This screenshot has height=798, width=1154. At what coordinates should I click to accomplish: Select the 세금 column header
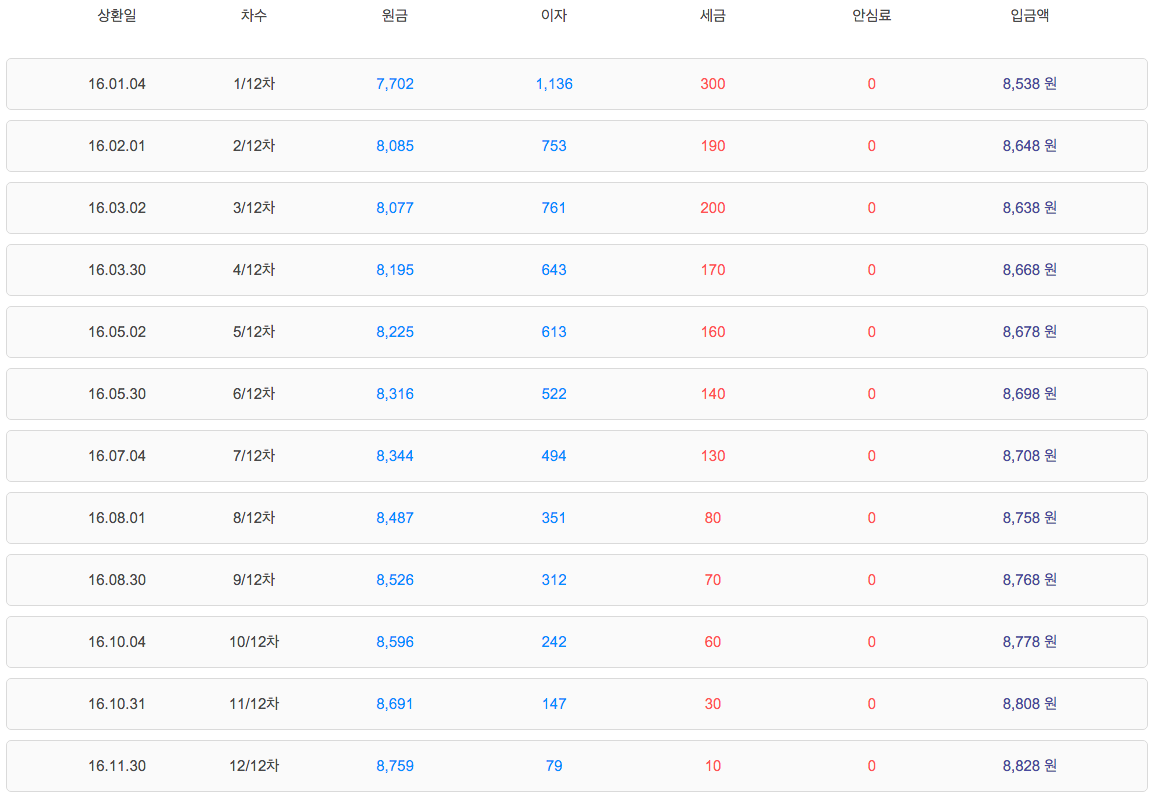(712, 16)
